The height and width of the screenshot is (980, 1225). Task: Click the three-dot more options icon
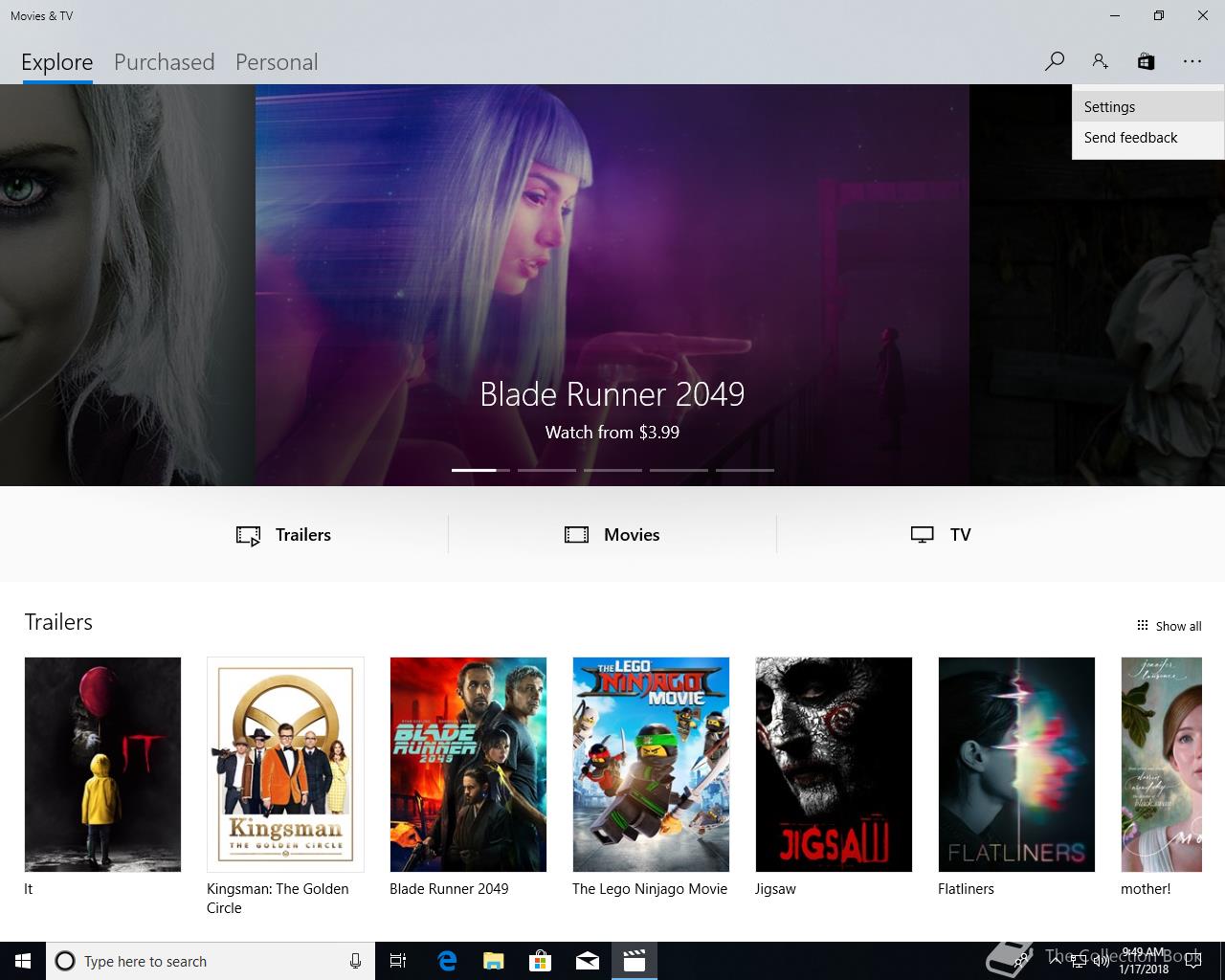[1192, 61]
